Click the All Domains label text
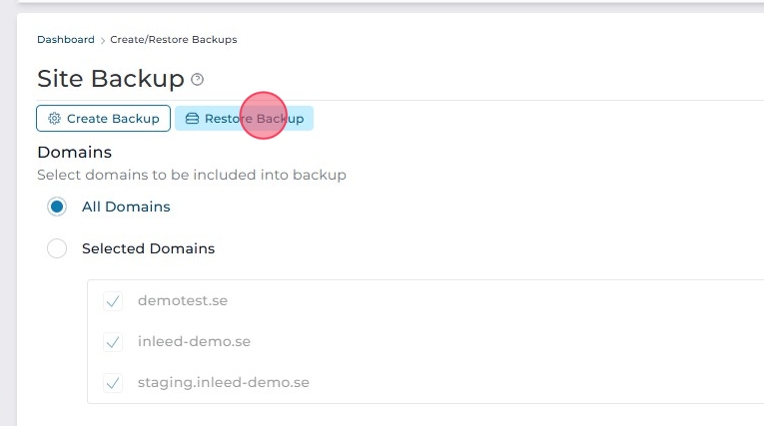This screenshot has height=426, width=764. pyautogui.click(x=126, y=207)
